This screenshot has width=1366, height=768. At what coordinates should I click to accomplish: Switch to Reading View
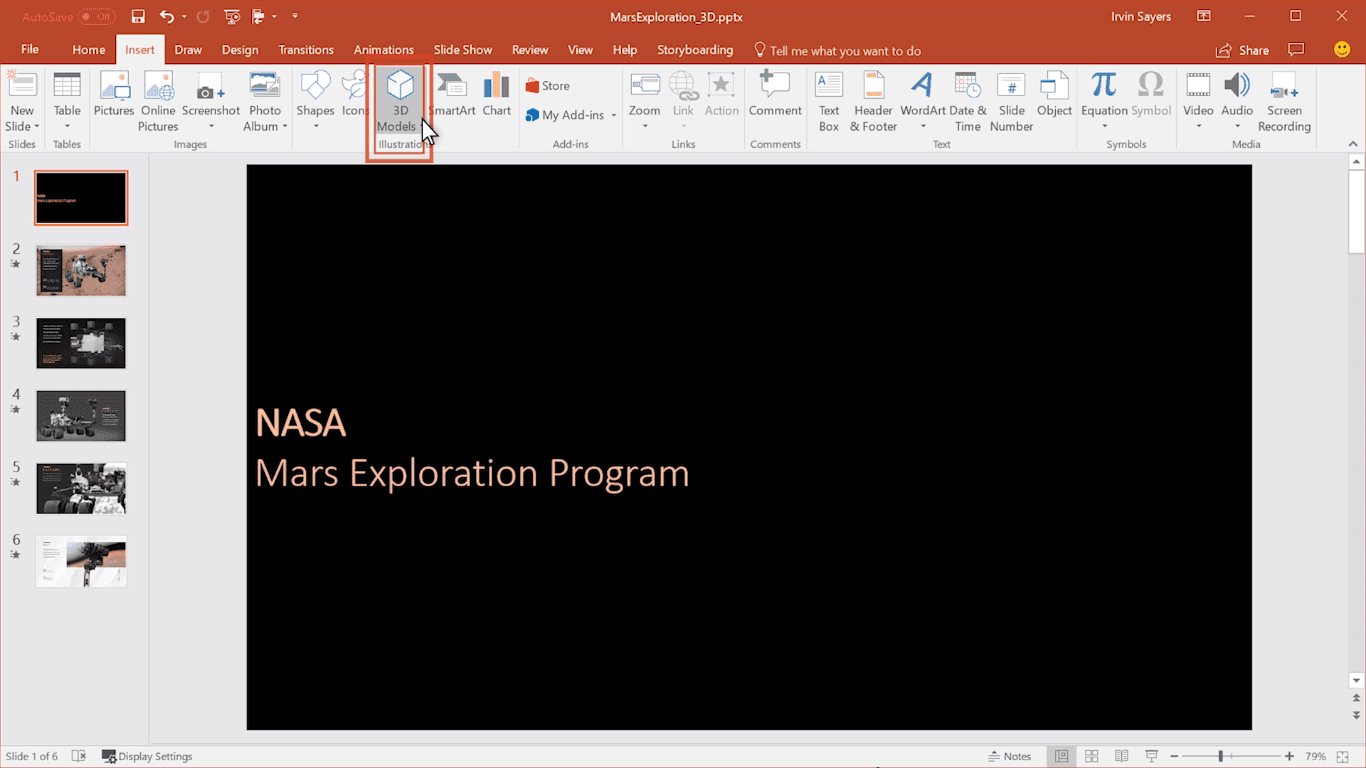[x=1122, y=757]
